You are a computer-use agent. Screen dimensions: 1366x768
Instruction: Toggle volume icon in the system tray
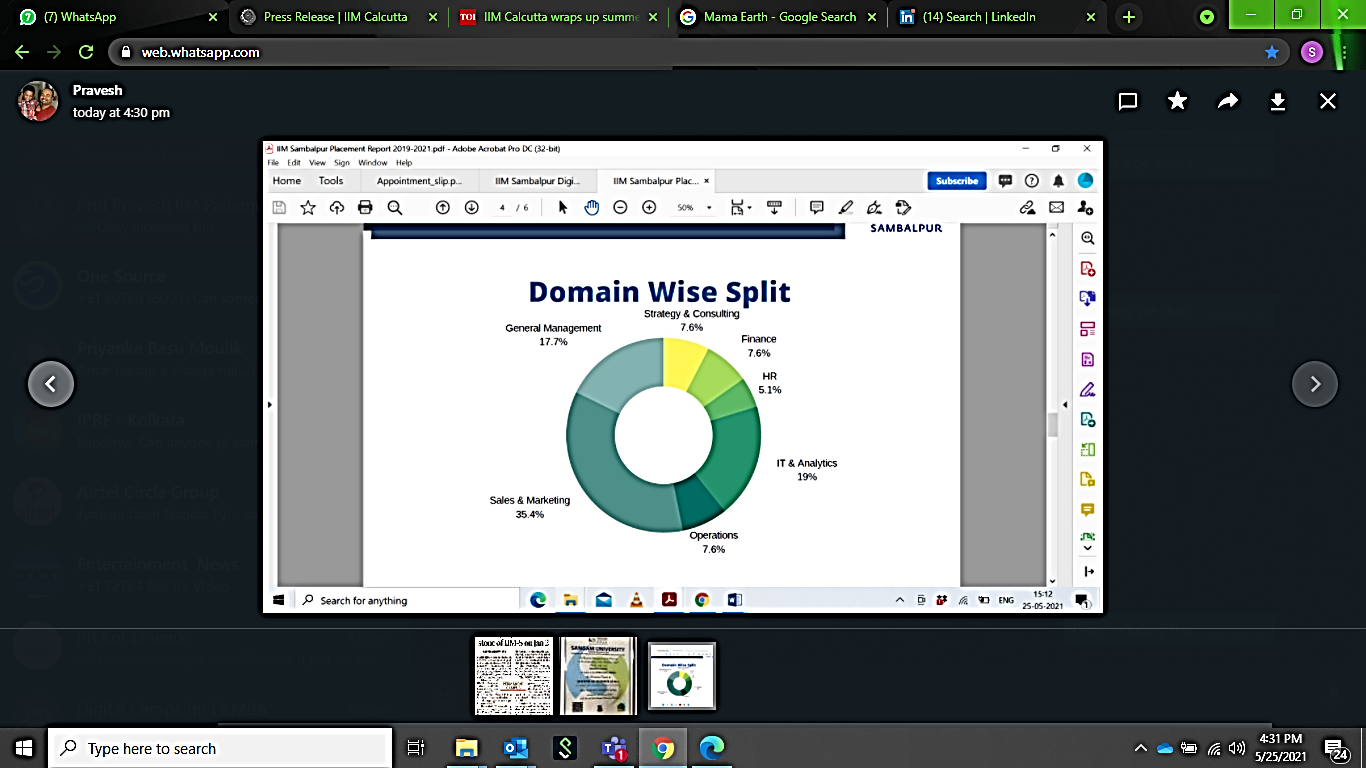point(1237,748)
